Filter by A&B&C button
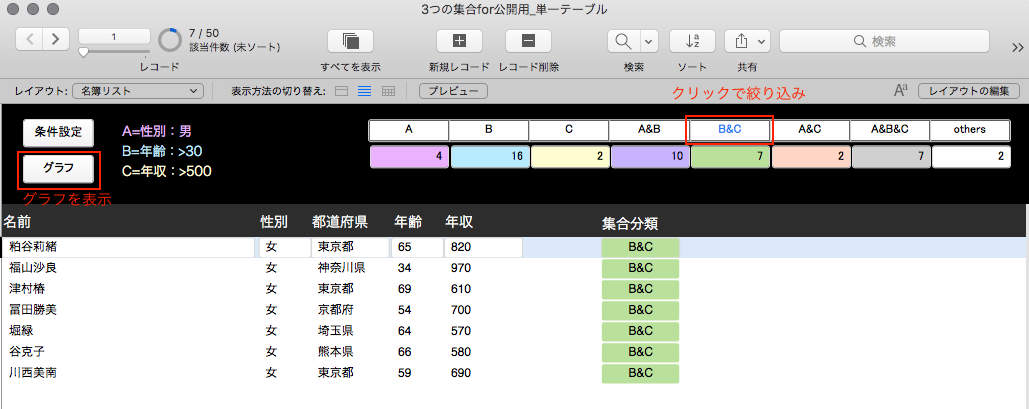Screen dimensions: 1029x409 click(x=889, y=130)
